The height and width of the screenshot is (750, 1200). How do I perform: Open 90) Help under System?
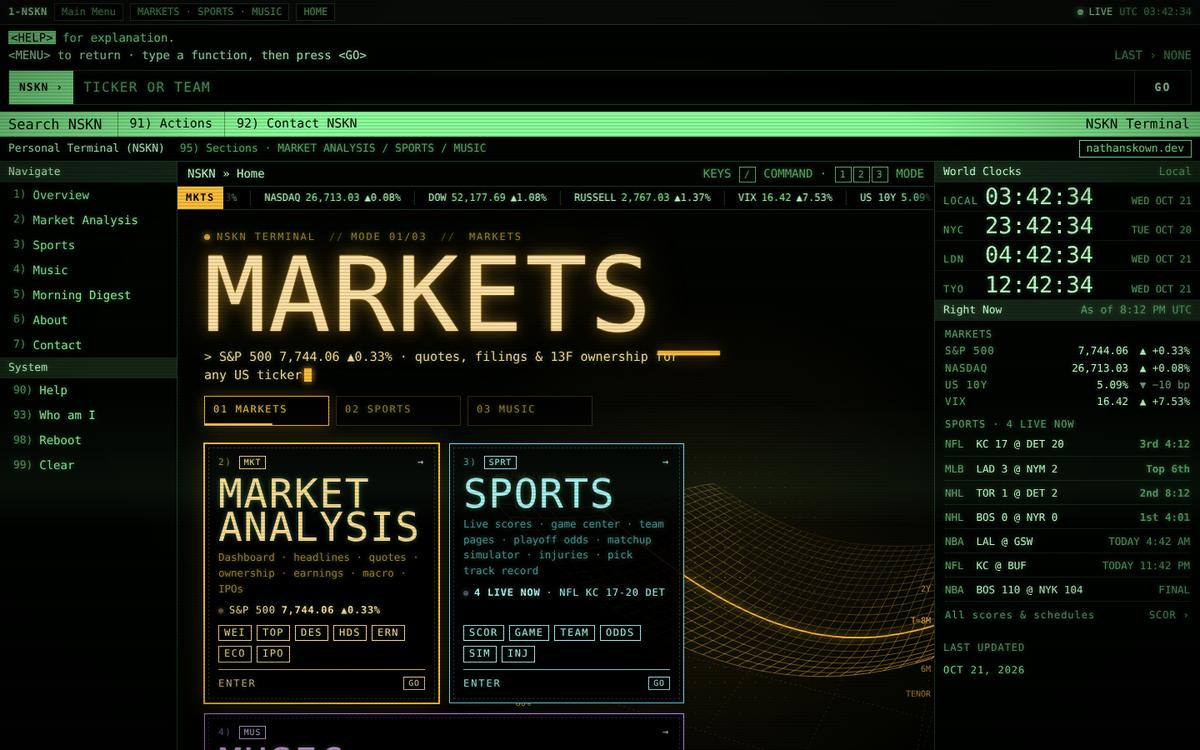point(88,390)
